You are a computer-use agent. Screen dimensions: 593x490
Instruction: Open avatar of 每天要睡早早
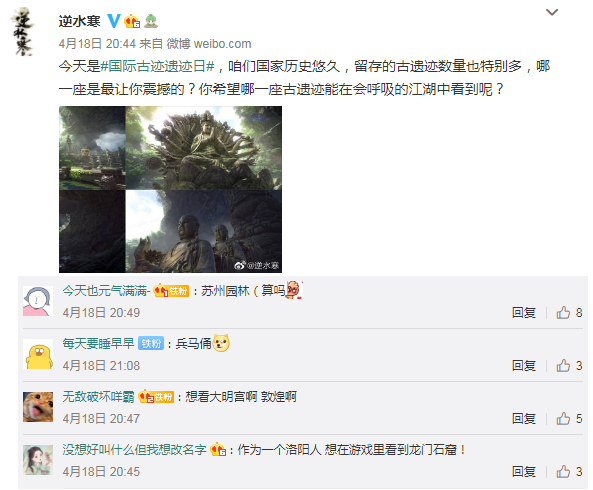coord(38,354)
